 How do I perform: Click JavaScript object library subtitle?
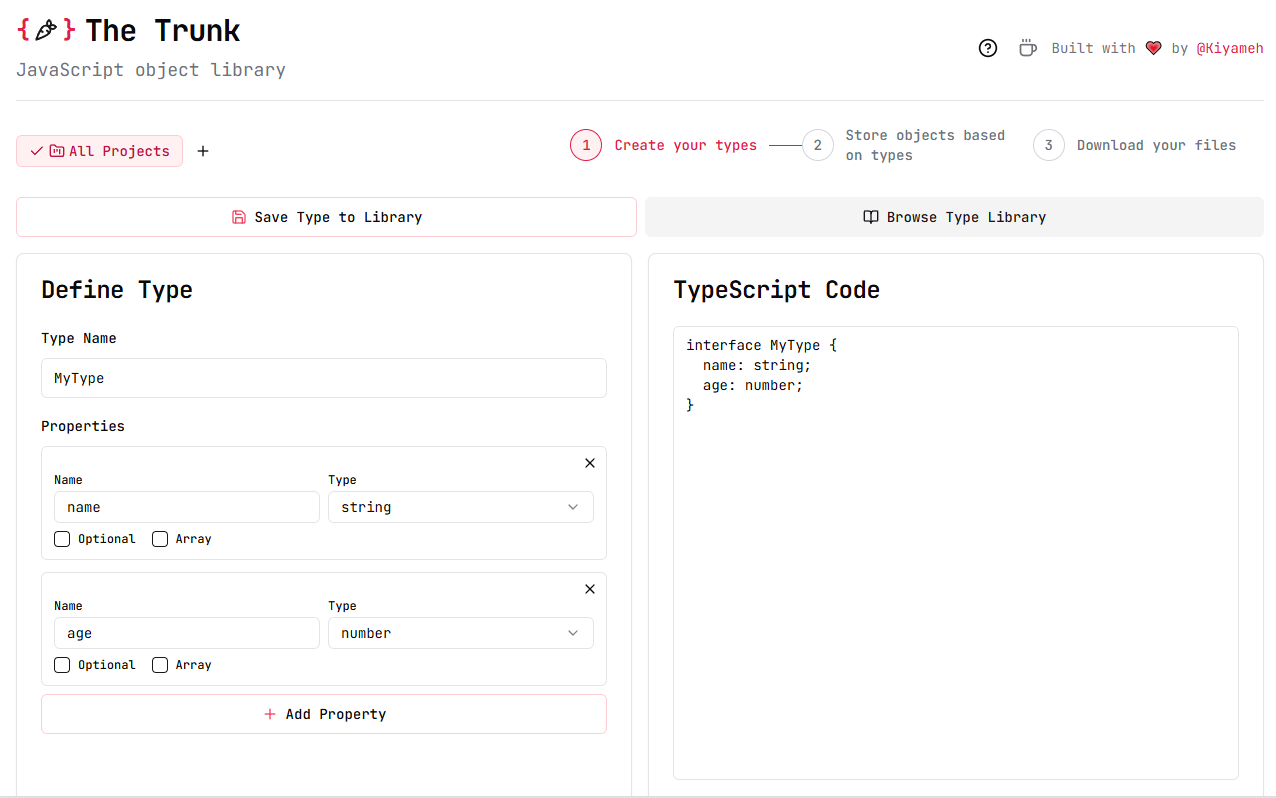pos(151,70)
